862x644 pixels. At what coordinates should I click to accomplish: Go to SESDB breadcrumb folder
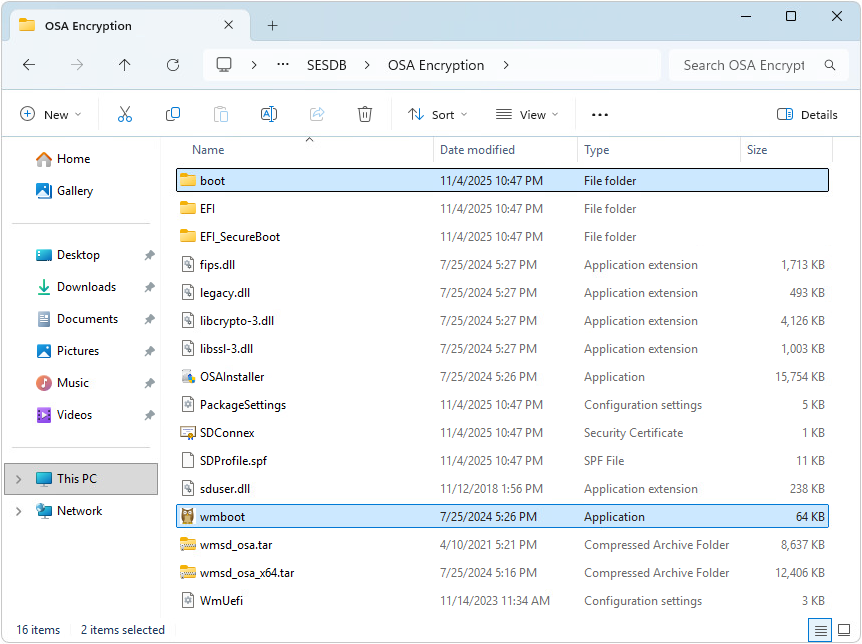pyautogui.click(x=327, y=65)
